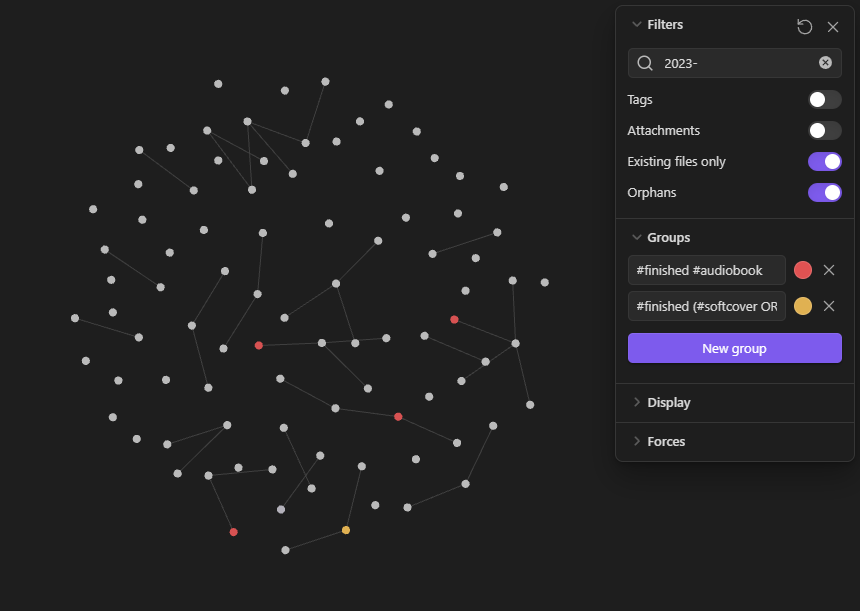Viewport: 860px width, 611px height.
Task: Turn on the Attachments toggle
Action: [824, 131]
